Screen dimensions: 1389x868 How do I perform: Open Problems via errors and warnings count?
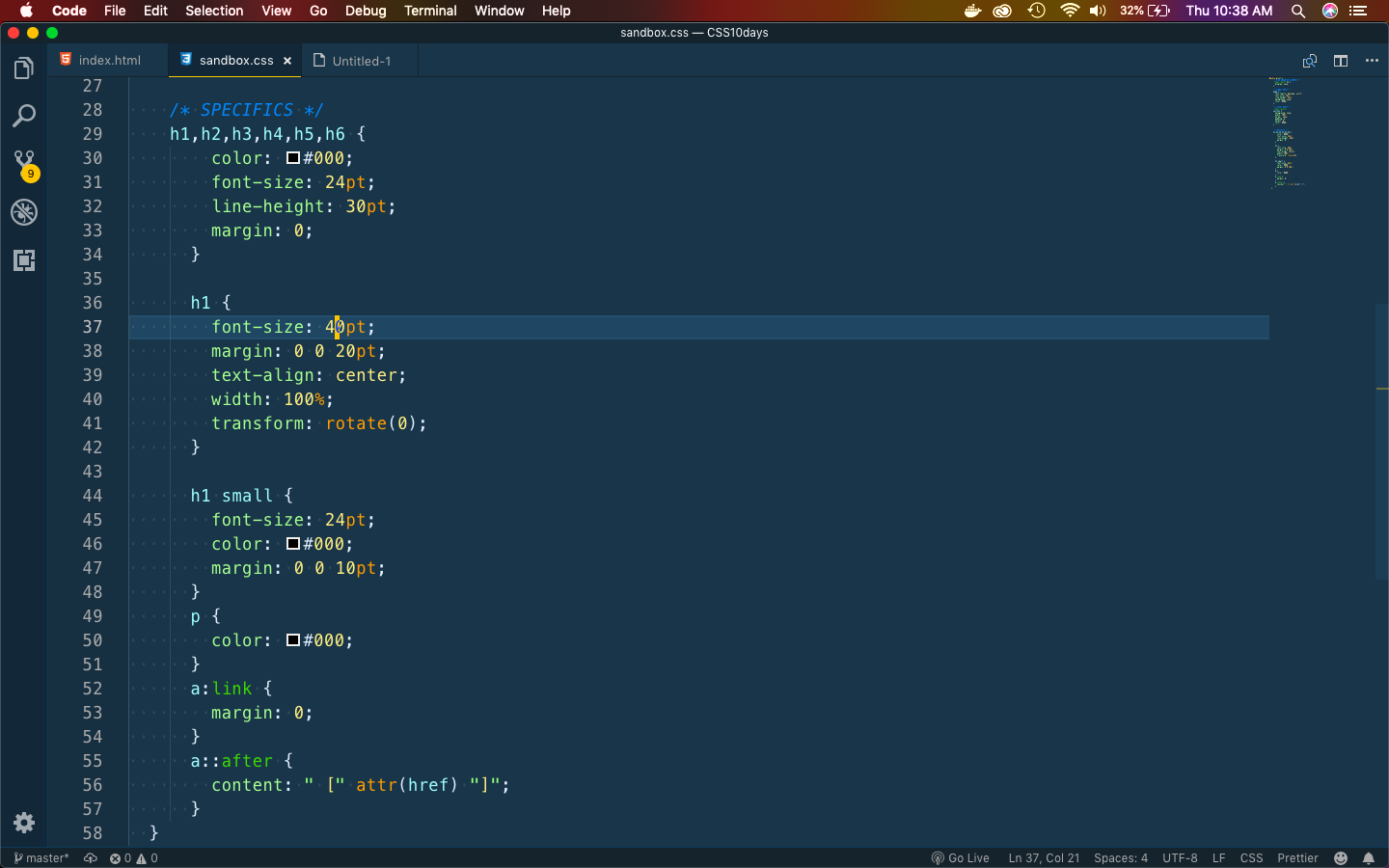click(x=133, y=858)
